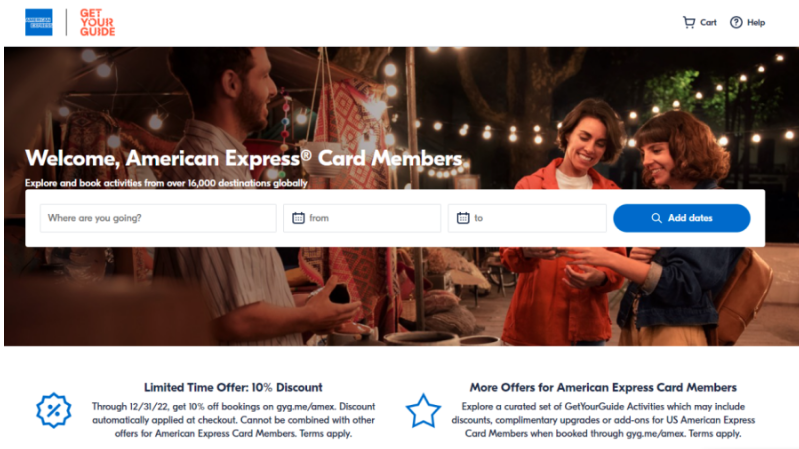
Task: Click the calendar icon in the from field
Action: [298, 218]
